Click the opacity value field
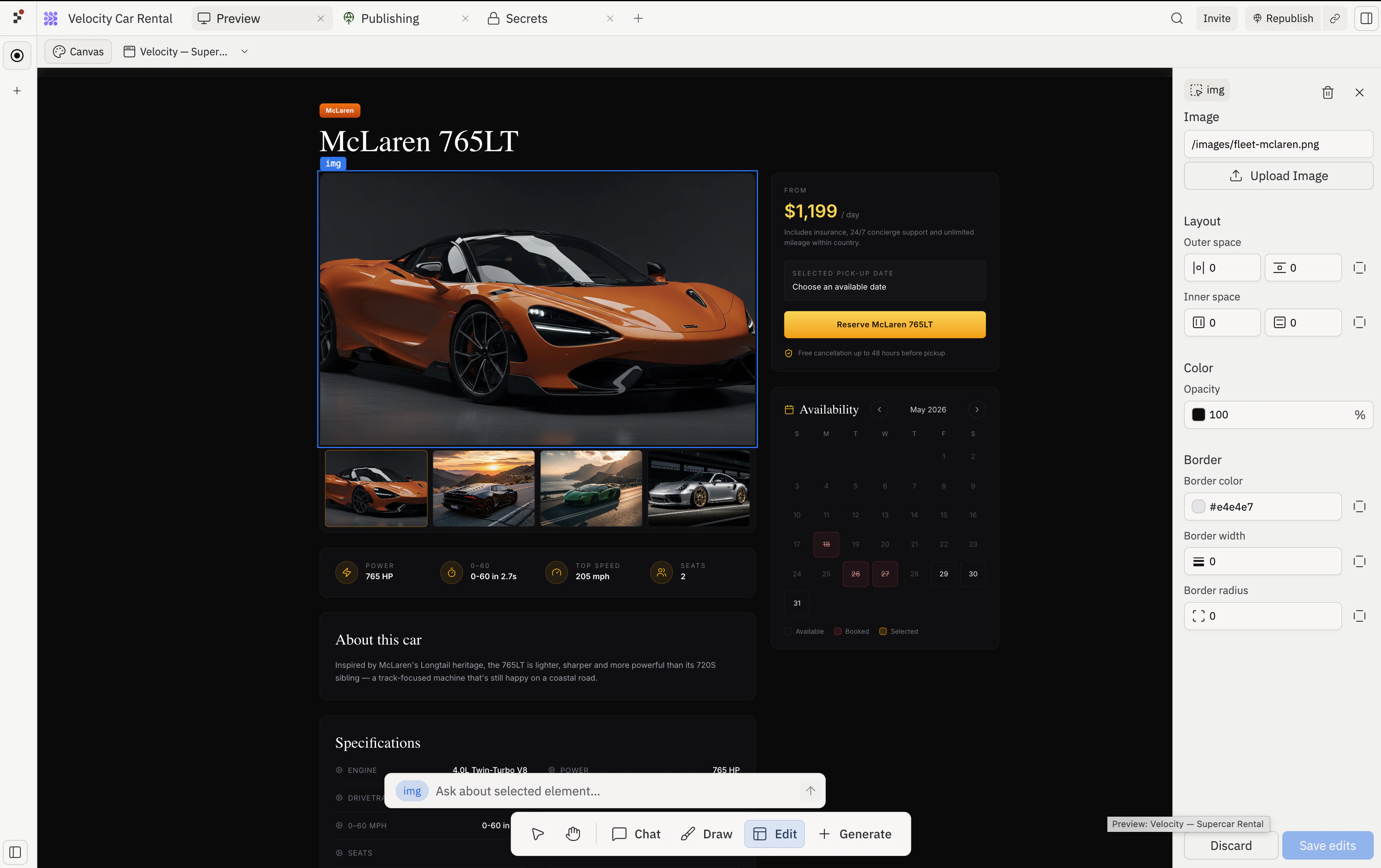Screen dimensions: 1381x868 [1278, 414]
